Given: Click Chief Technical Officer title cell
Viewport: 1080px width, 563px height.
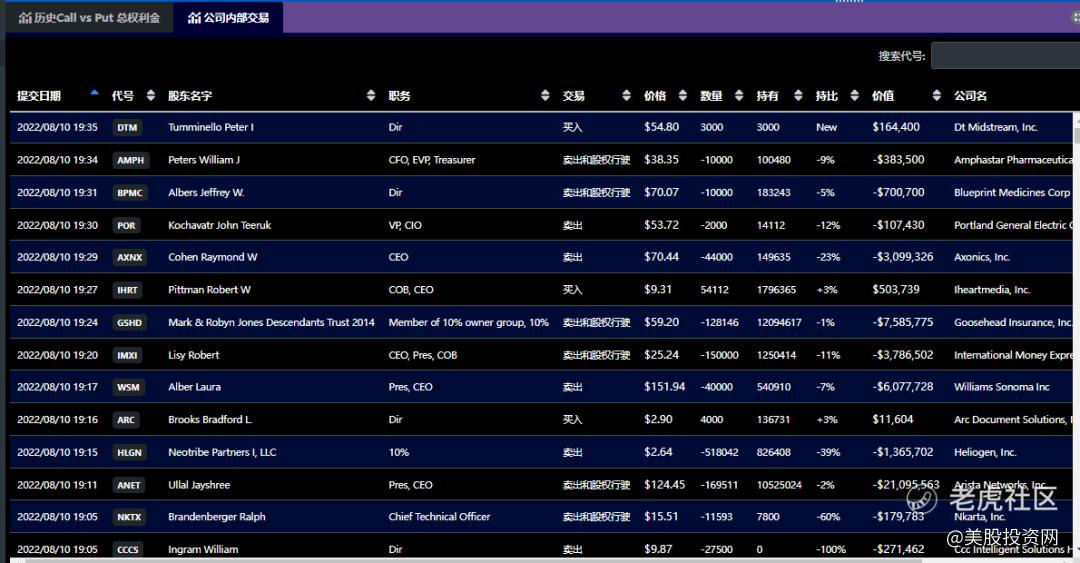Looking at the screenshot, I should pyautogui.click(x=439, y=517).
